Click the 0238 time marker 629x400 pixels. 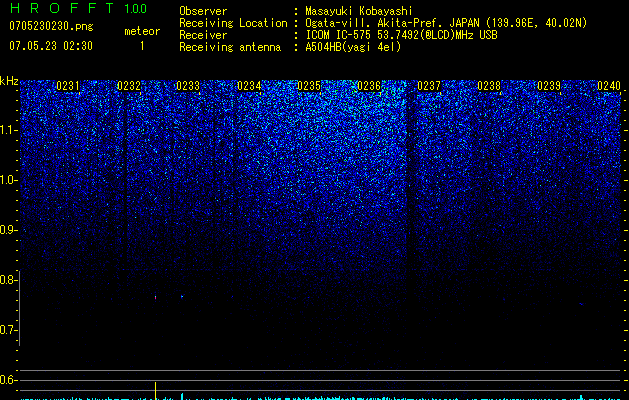point(489,86)
